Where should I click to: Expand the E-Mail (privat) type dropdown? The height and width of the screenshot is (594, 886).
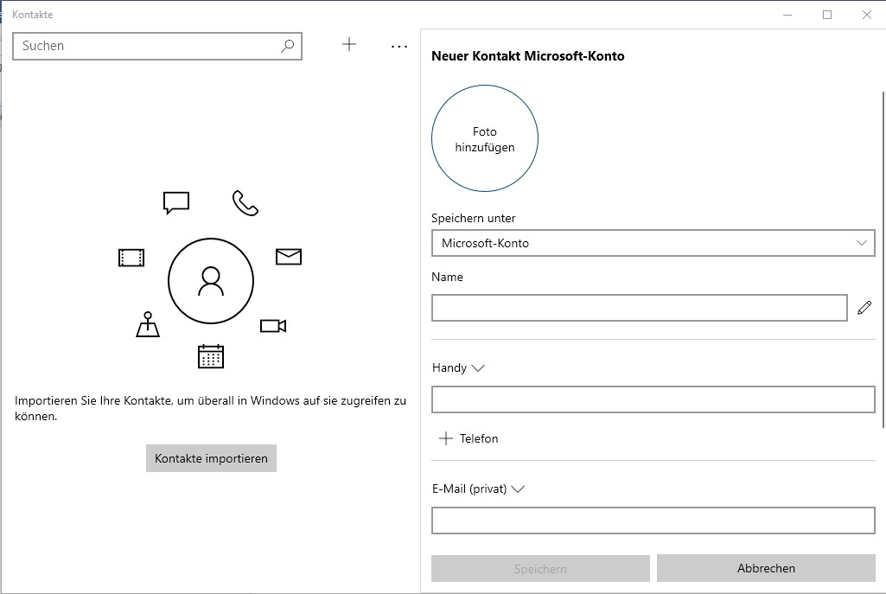pos(479,489)
